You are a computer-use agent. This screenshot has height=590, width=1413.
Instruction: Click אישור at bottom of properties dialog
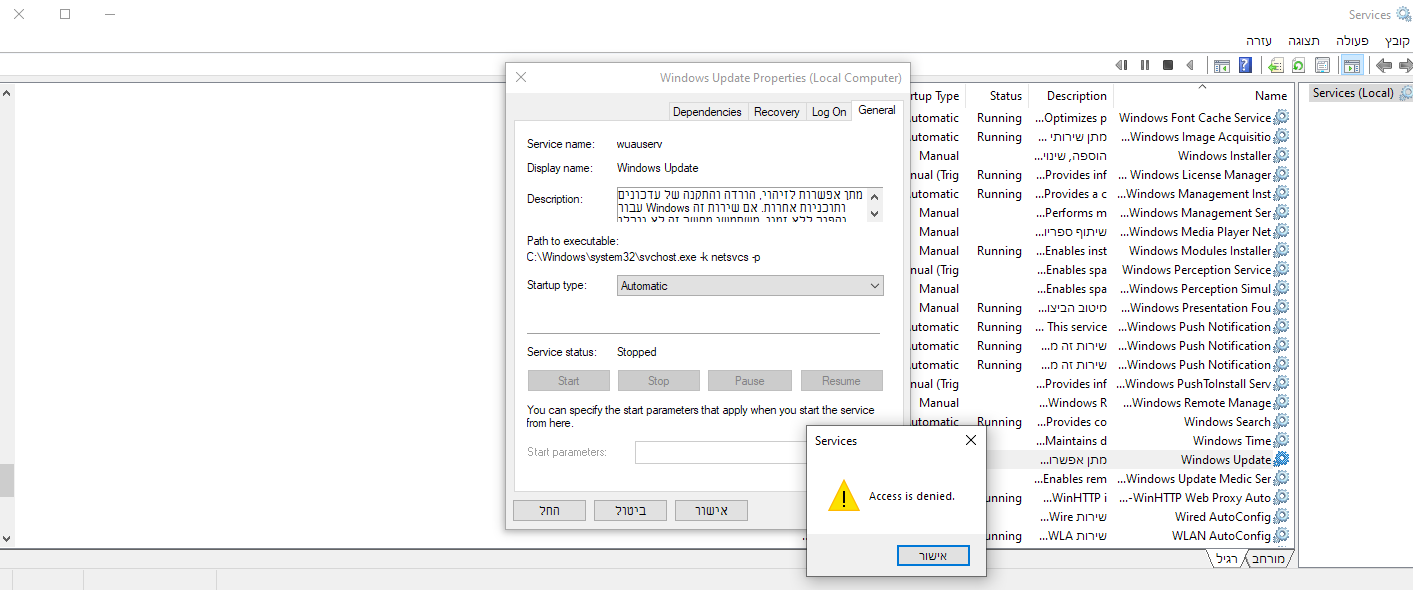tap(711, 511)
